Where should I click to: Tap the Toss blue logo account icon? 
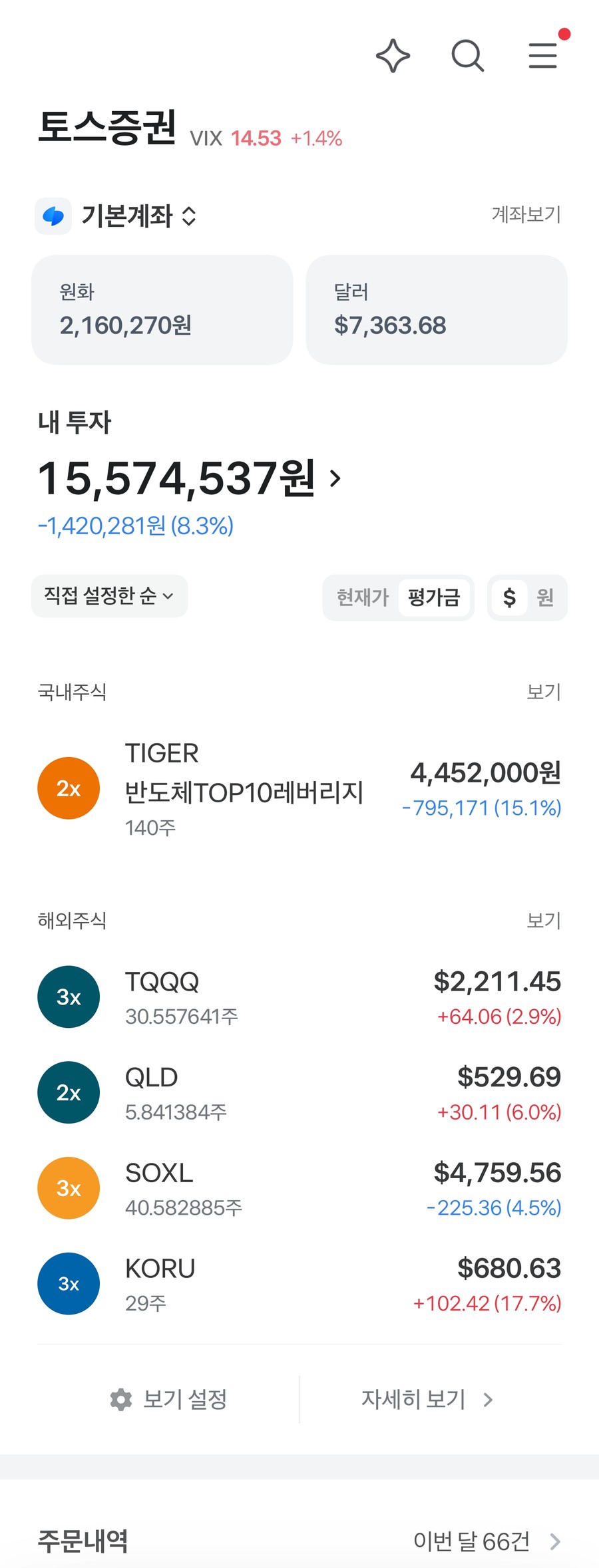coord(53,216)
